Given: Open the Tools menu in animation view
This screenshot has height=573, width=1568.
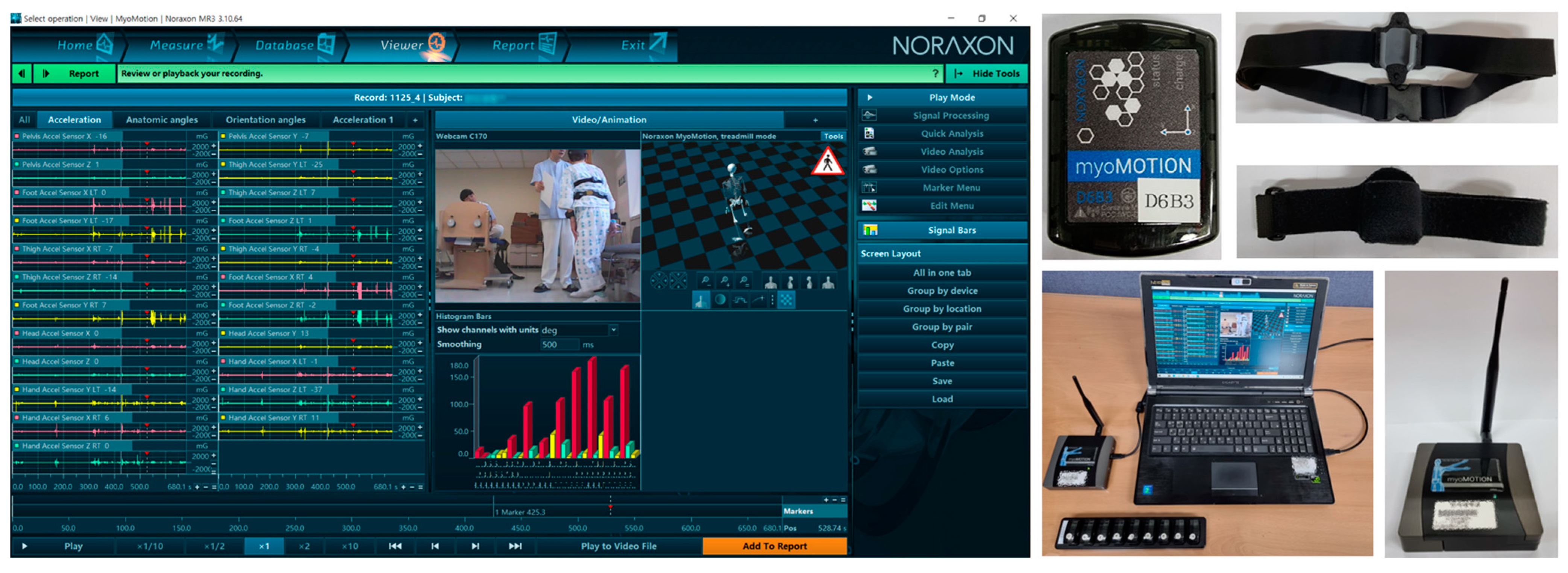Looking at the screenshot, I should [833, 136].
